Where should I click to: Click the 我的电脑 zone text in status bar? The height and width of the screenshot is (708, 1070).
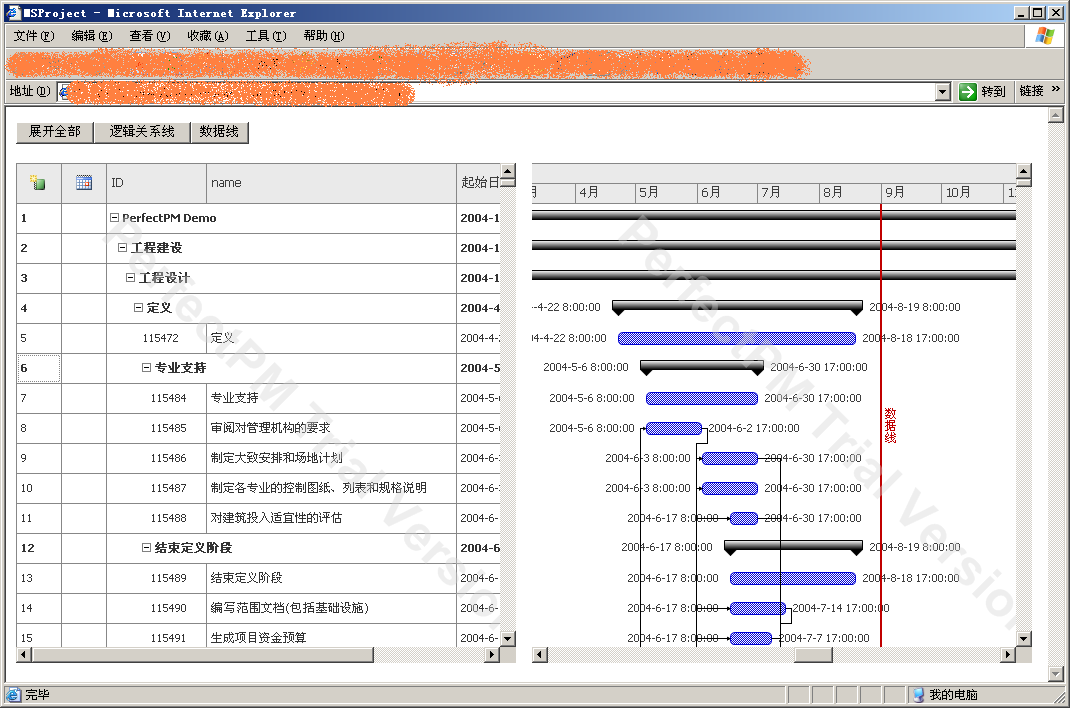tap(953, 694)
